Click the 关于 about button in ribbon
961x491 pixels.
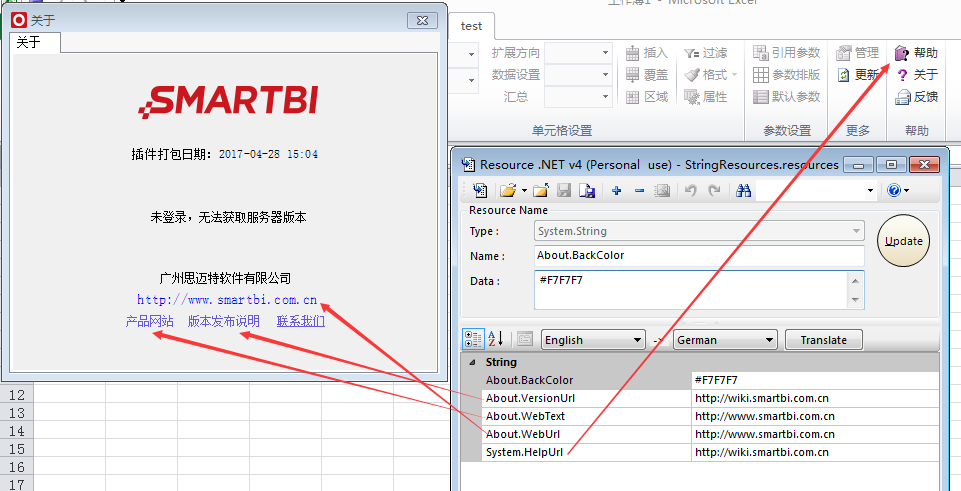(x=916, y=75)
